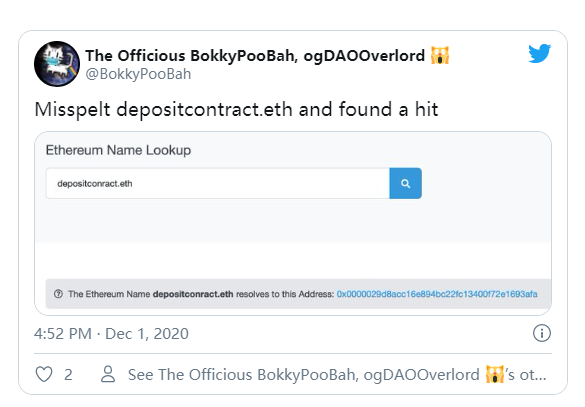The width and height of the screenshot is (585, 407).
Task: Click the like count number 2
Action: [68, 375]
